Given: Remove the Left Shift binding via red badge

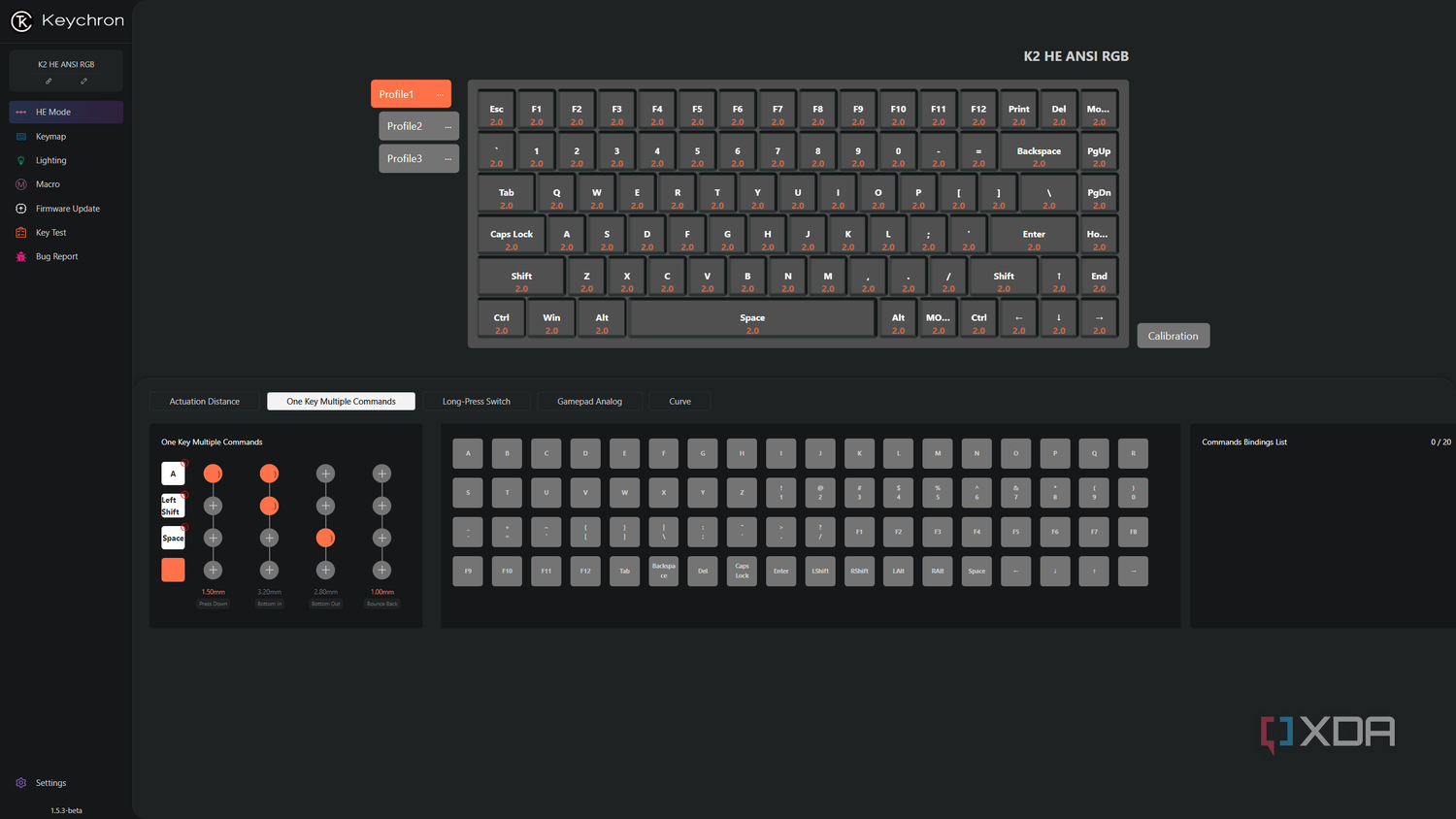Looking at the screenshot, I should pos(183,496).
